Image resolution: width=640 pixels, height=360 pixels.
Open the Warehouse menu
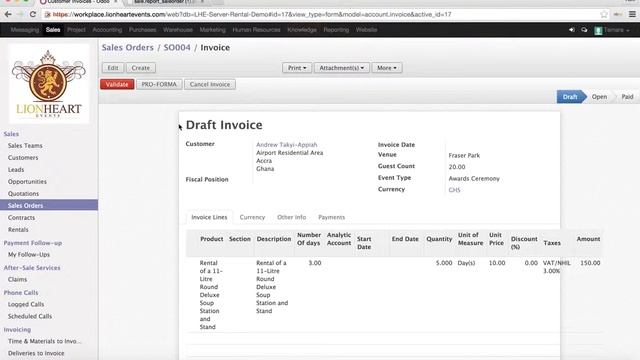[x=178, y=30]
